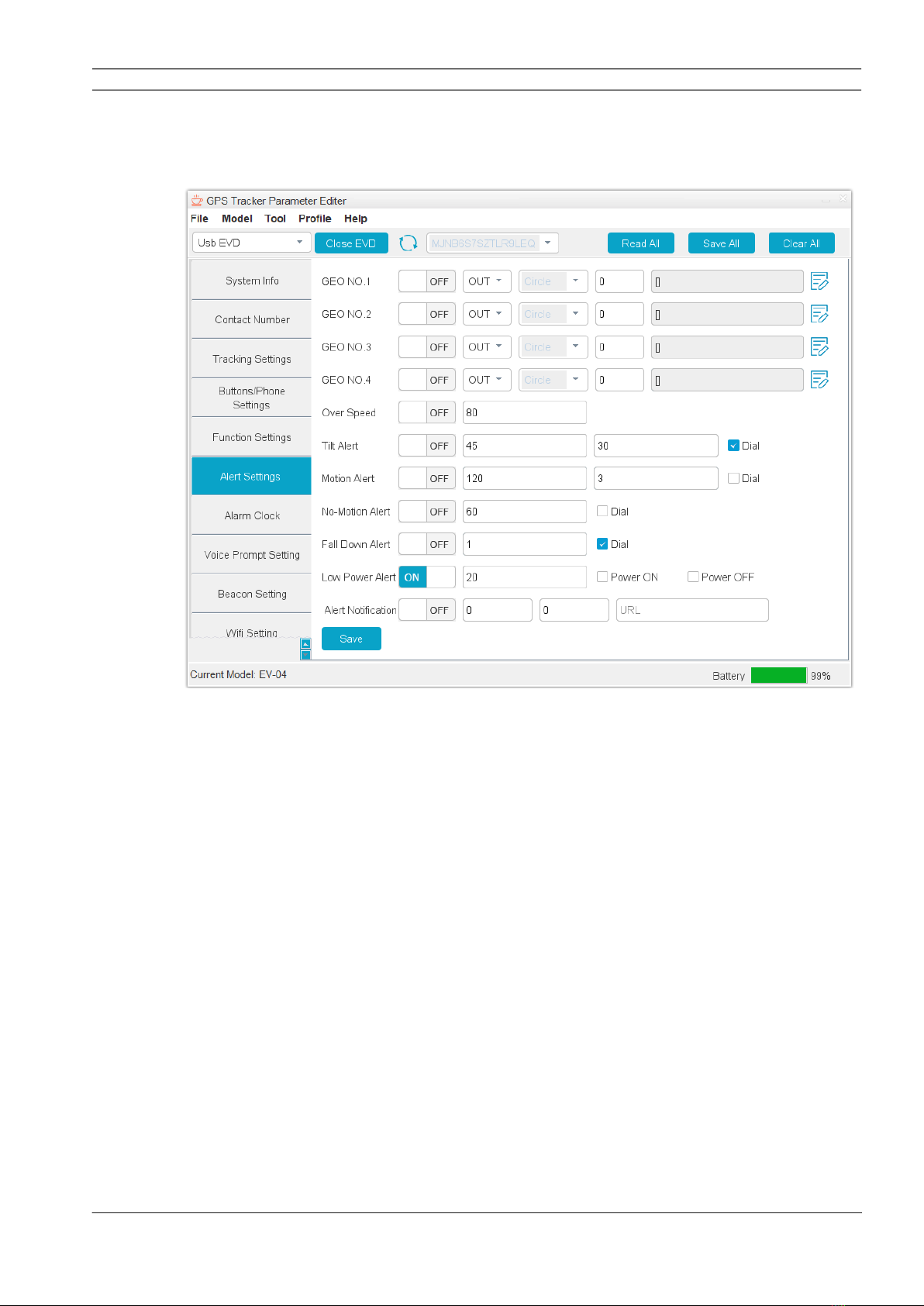Open the GEO NO.1 fence editor icon
This screenshot has width=924, height=1306.
(x=819, y=281)
